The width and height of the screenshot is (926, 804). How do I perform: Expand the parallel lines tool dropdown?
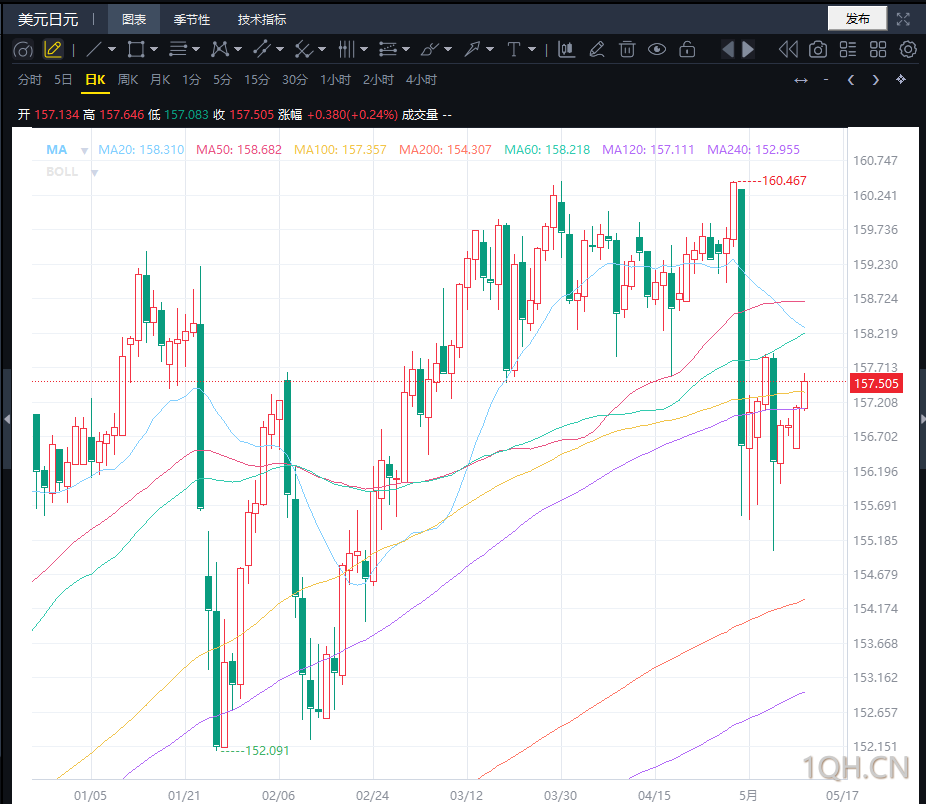pyautogui.click(x=196, y=50)
